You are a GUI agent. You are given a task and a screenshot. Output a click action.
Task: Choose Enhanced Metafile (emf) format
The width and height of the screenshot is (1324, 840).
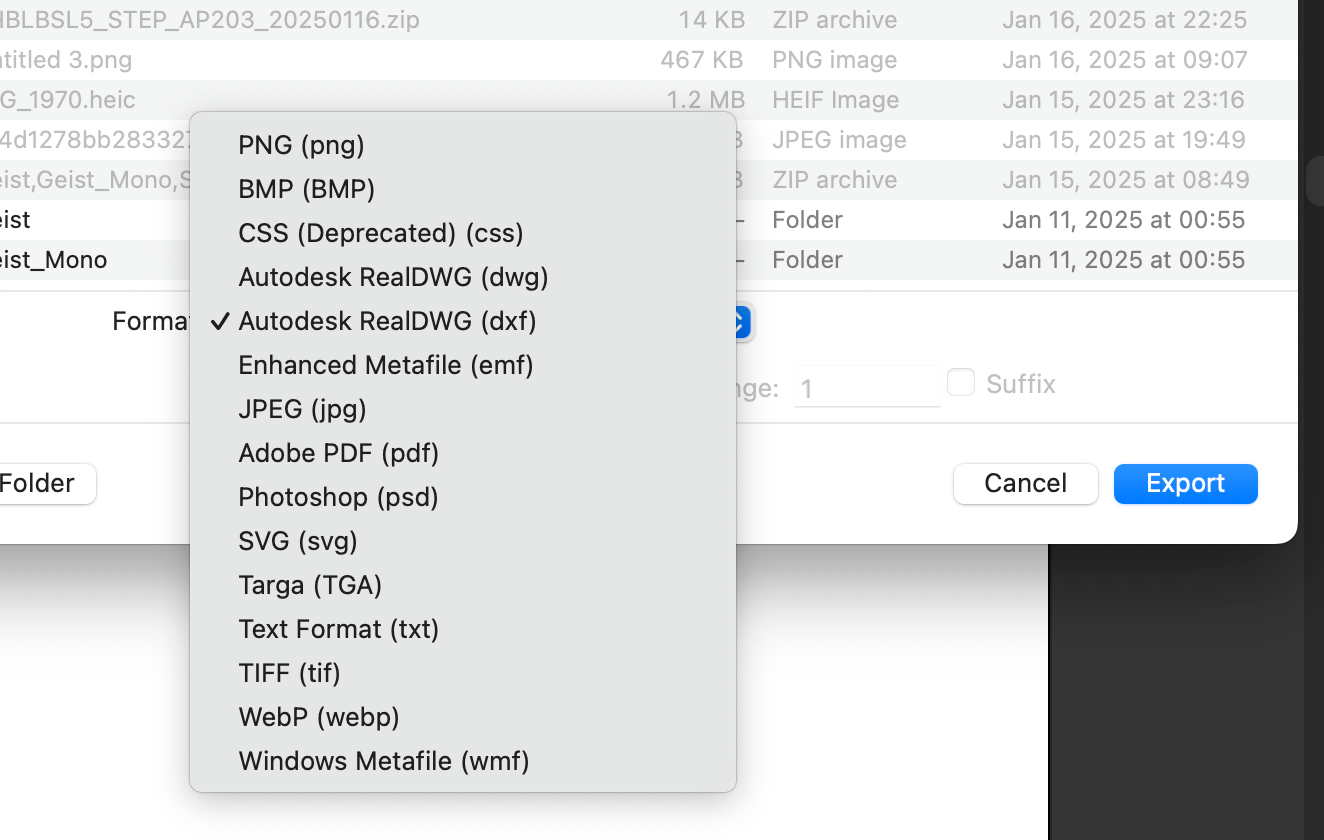[385, 365]
